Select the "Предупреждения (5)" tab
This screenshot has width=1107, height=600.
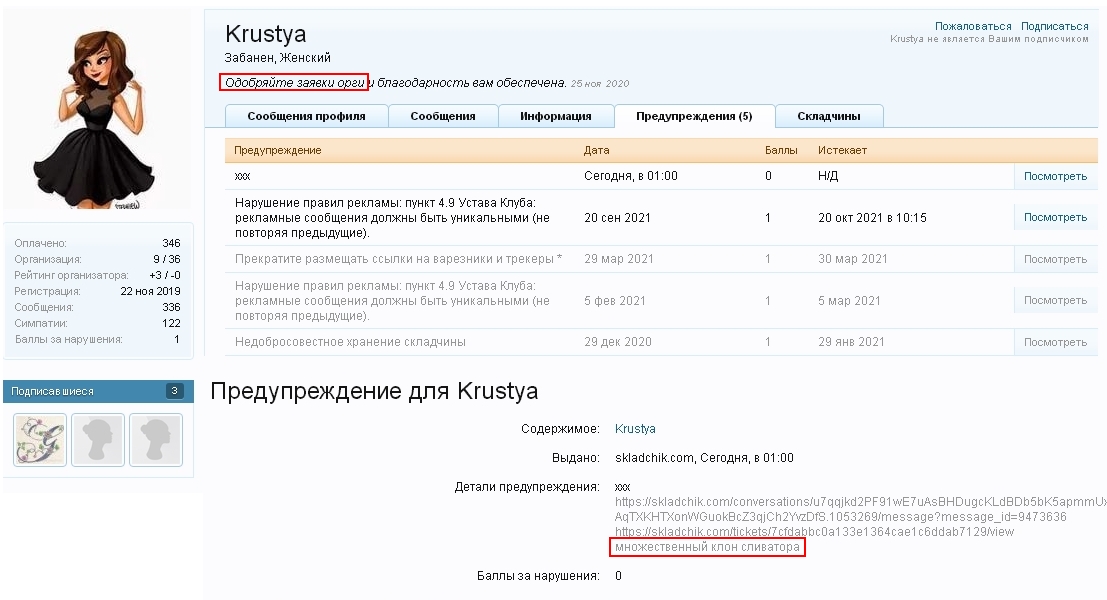[694, 116]
